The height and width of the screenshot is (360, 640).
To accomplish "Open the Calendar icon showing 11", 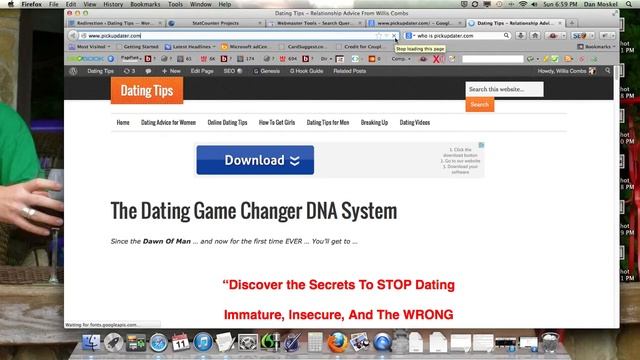I will click(180, 342).
